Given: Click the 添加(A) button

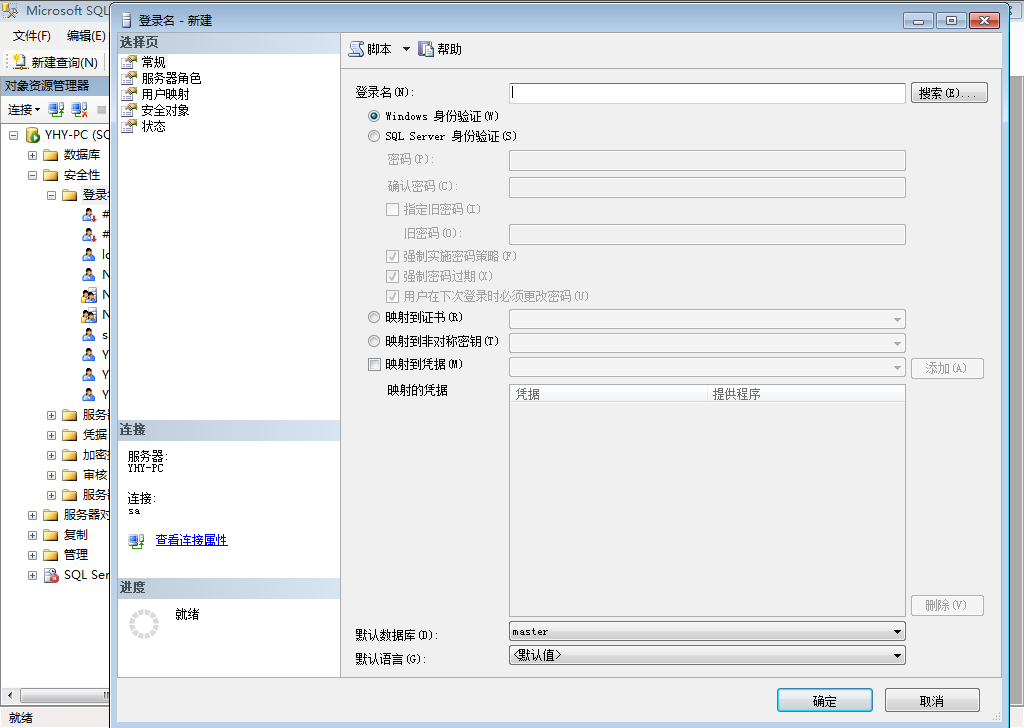Looking at the screenshot, I should point(947,368).
